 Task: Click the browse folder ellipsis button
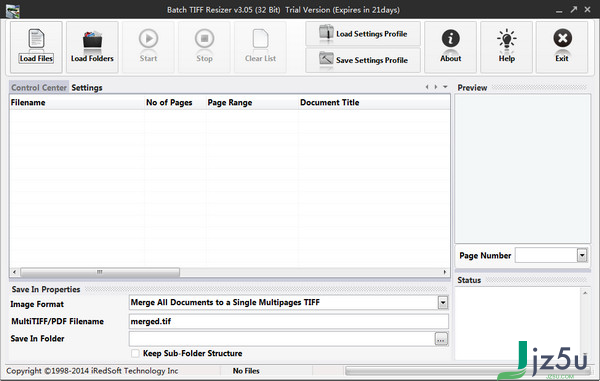pyautogui.click(x=441, y=339)
